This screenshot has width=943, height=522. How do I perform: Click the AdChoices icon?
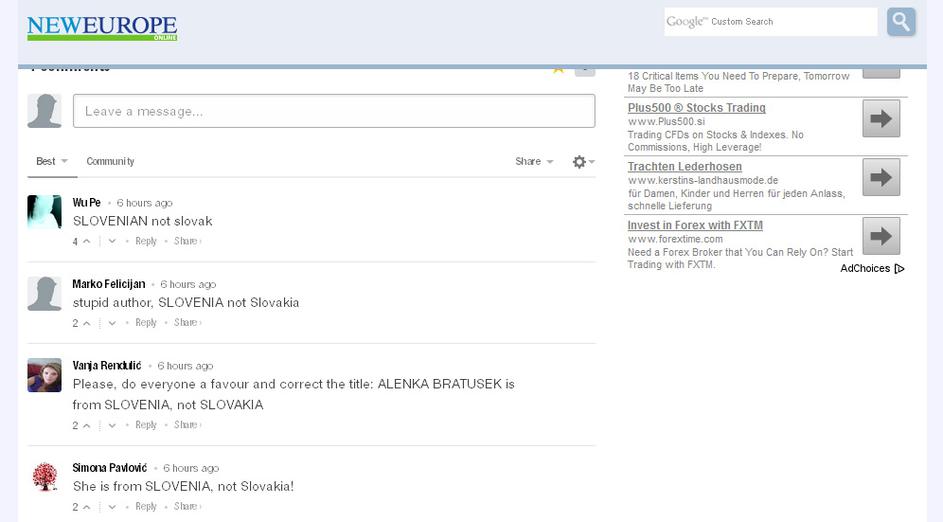899,269
